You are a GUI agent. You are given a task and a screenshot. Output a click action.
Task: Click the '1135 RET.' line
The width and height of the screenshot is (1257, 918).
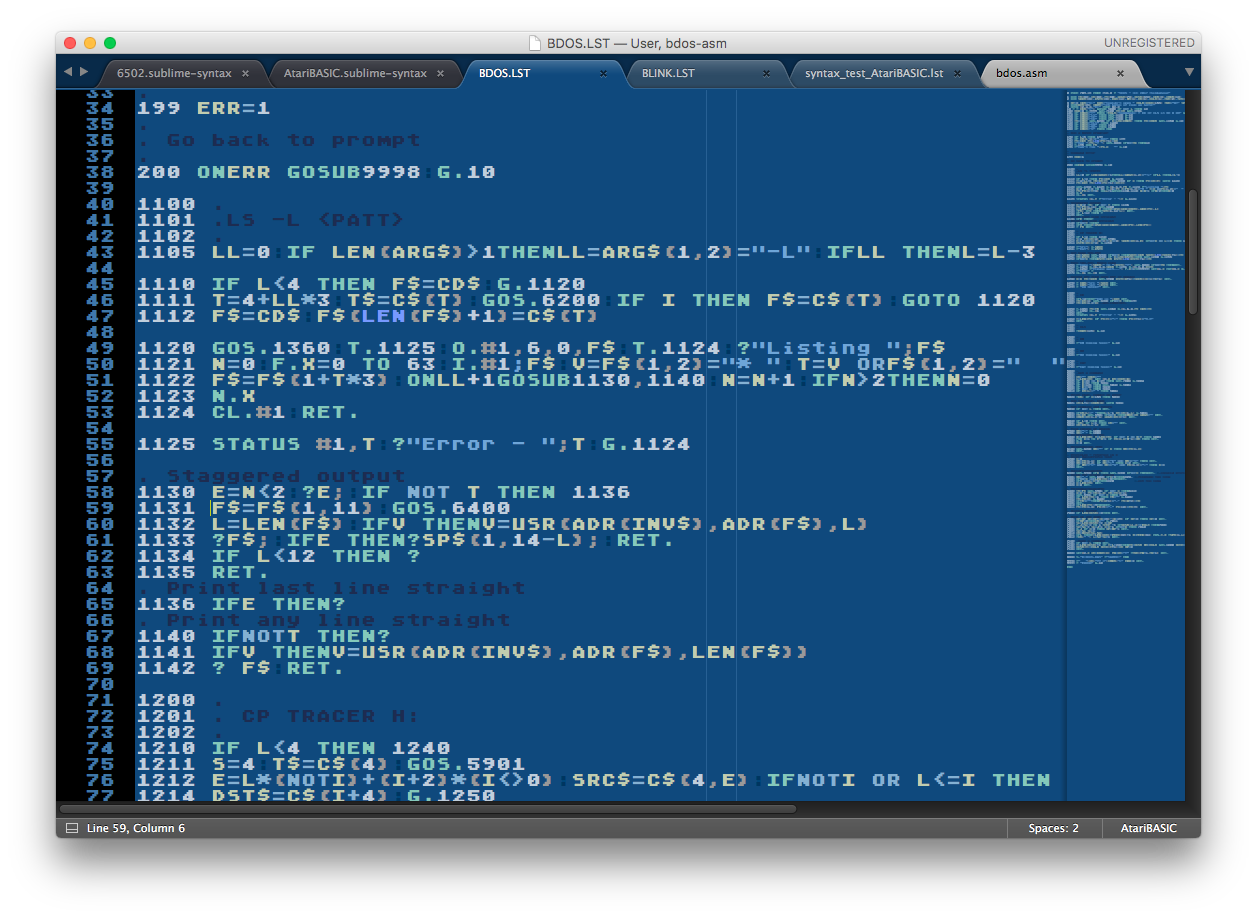[203, 572]
